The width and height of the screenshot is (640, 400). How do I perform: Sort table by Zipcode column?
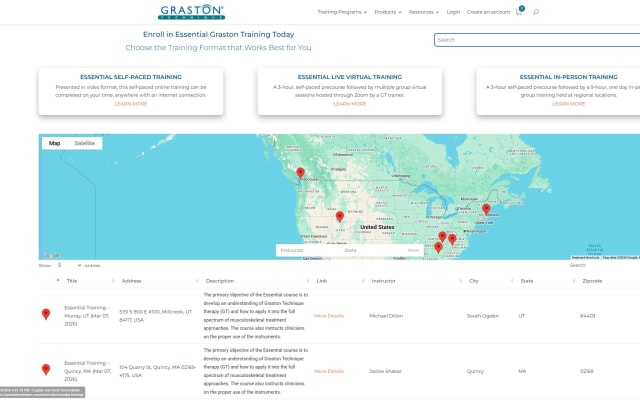[592, 281]
